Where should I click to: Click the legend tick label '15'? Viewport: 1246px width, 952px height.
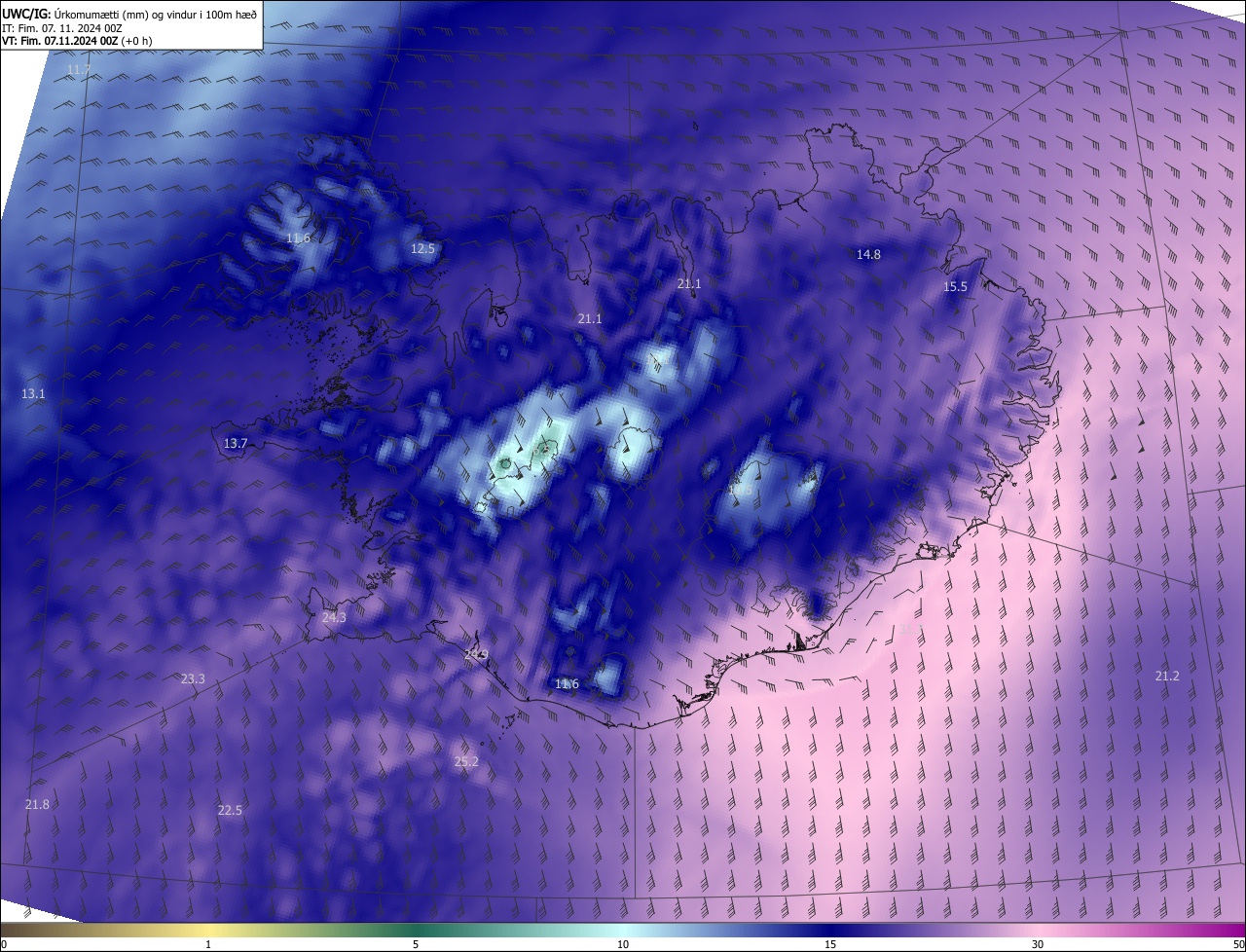pos(830,945)
